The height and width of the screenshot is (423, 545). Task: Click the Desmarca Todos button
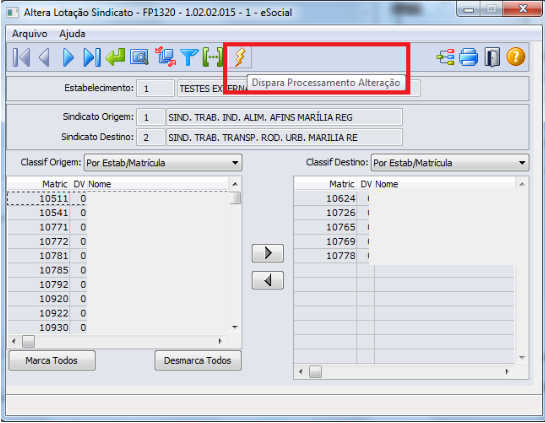[x=198, y=360]
